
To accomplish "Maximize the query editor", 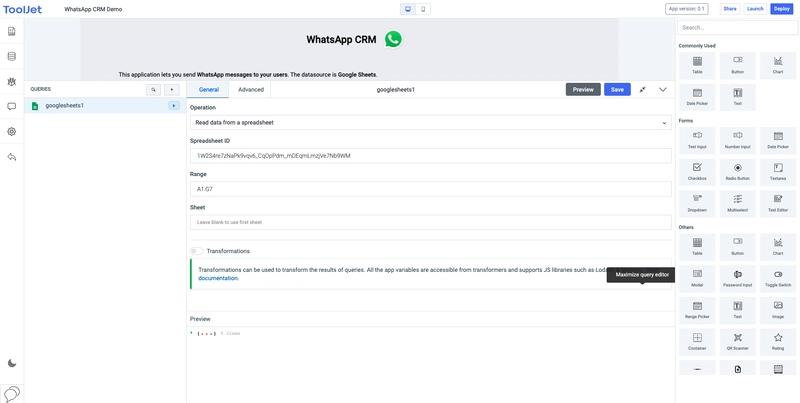I will tap(642, 89).
